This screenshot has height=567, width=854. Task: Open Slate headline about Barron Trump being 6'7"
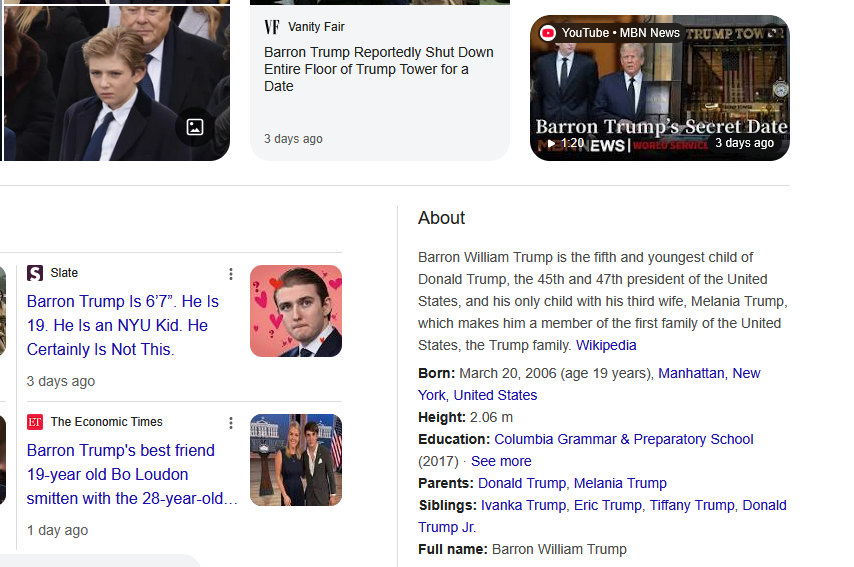[x=122, y=325]
